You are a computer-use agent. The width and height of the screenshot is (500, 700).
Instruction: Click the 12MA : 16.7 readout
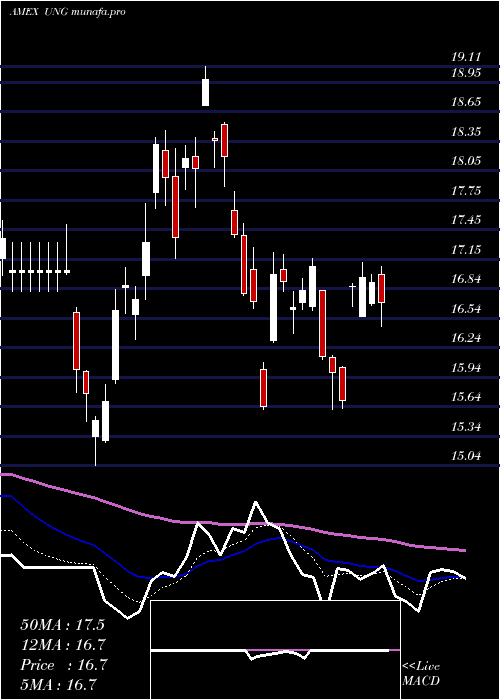pyautogui.click(x=63, y=645)
